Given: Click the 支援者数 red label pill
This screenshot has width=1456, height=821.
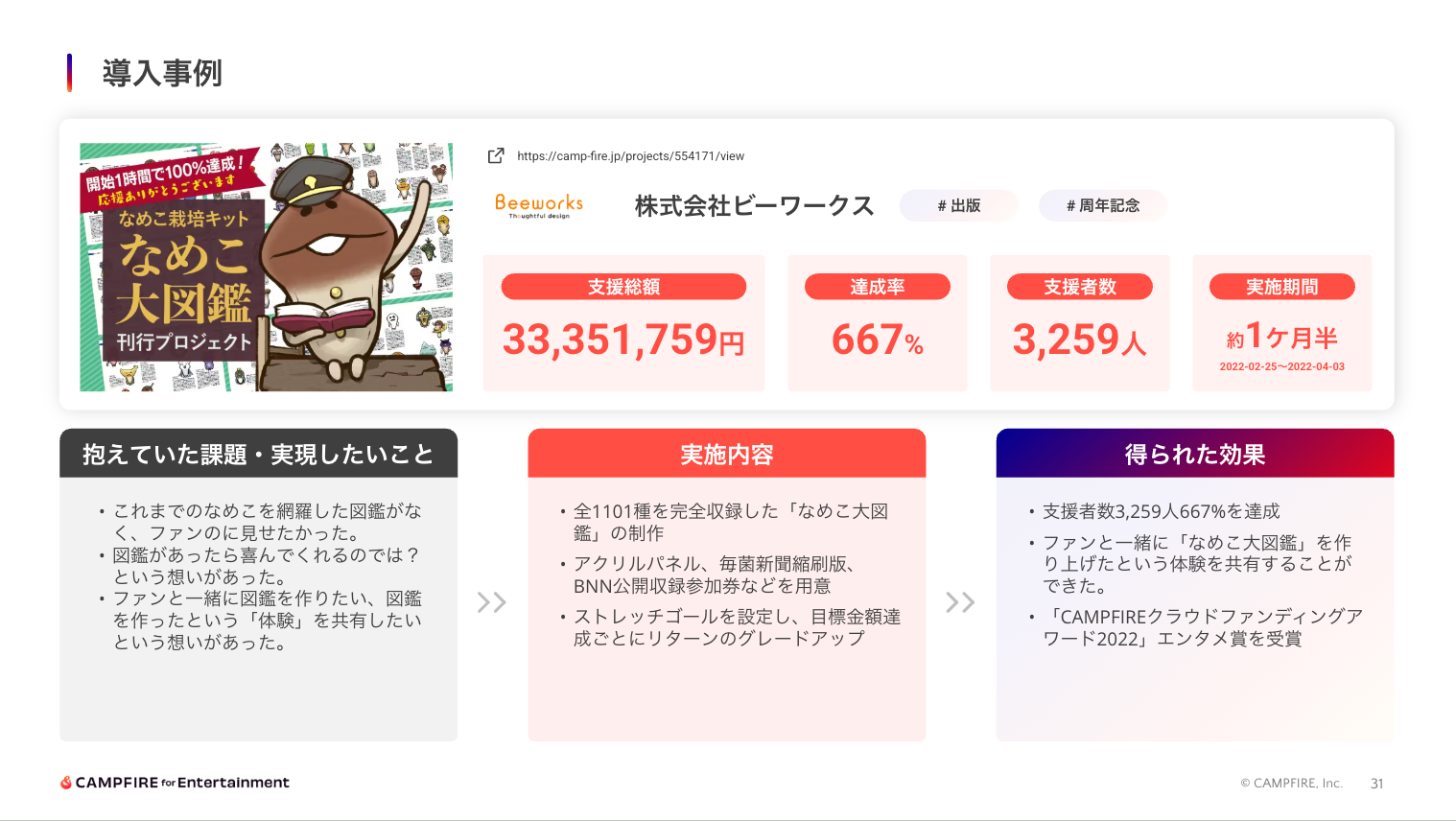Looking at the screenshot, I should [x=1079, y=287].
